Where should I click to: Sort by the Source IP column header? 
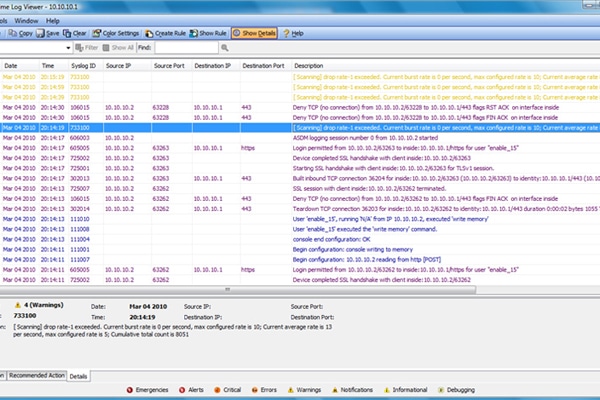[x=119, y=64]
